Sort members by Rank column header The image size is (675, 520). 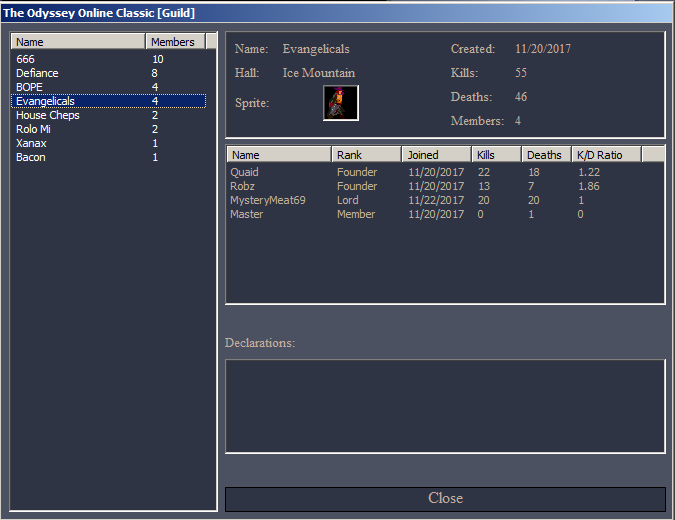366,155
